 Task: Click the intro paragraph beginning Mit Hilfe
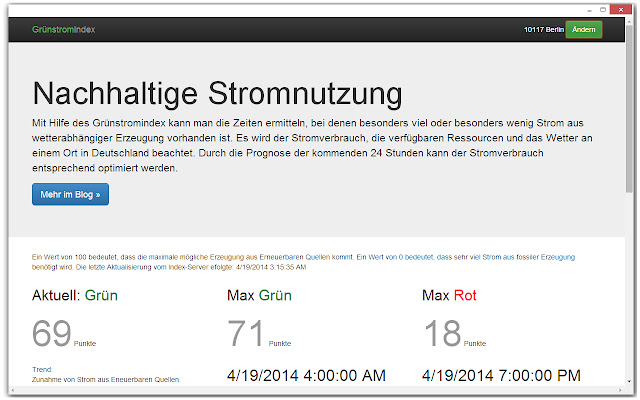pos(312,145)
